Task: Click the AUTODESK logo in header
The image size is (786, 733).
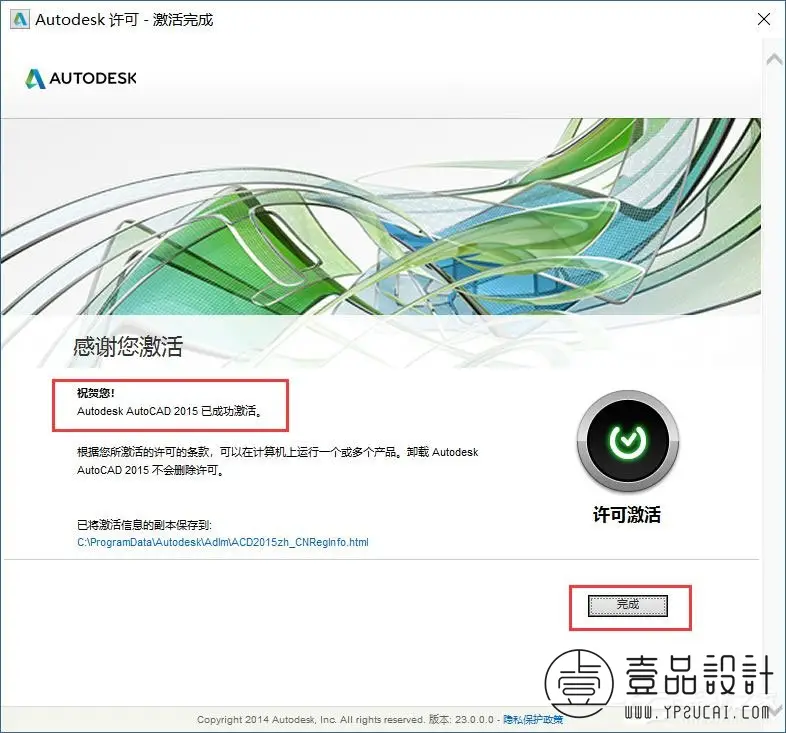Action: [81, 78]
